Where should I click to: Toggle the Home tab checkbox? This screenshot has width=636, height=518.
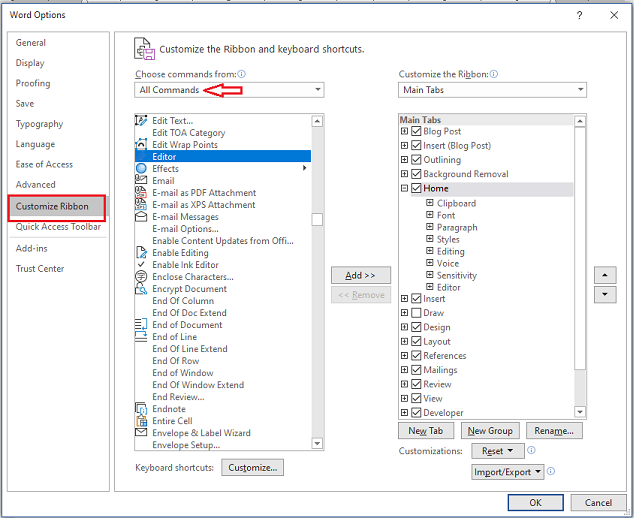[416, 188]
